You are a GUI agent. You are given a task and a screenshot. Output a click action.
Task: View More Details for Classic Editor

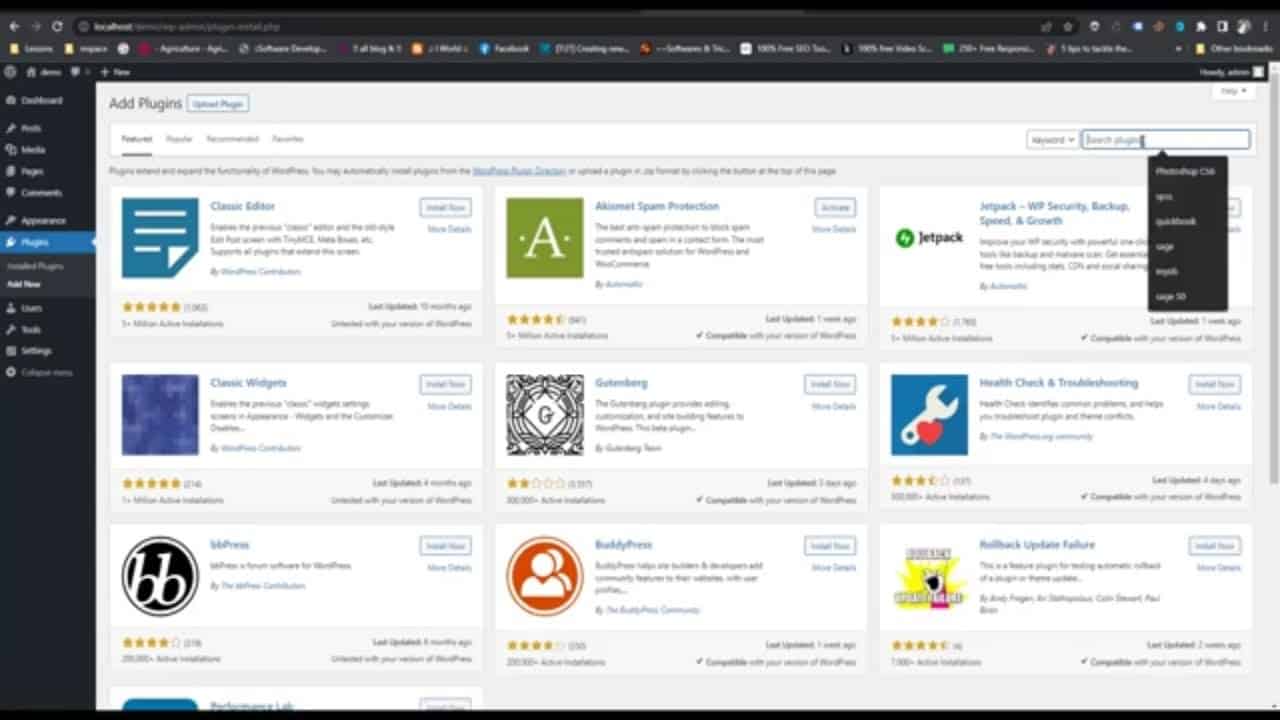point(449,230)
